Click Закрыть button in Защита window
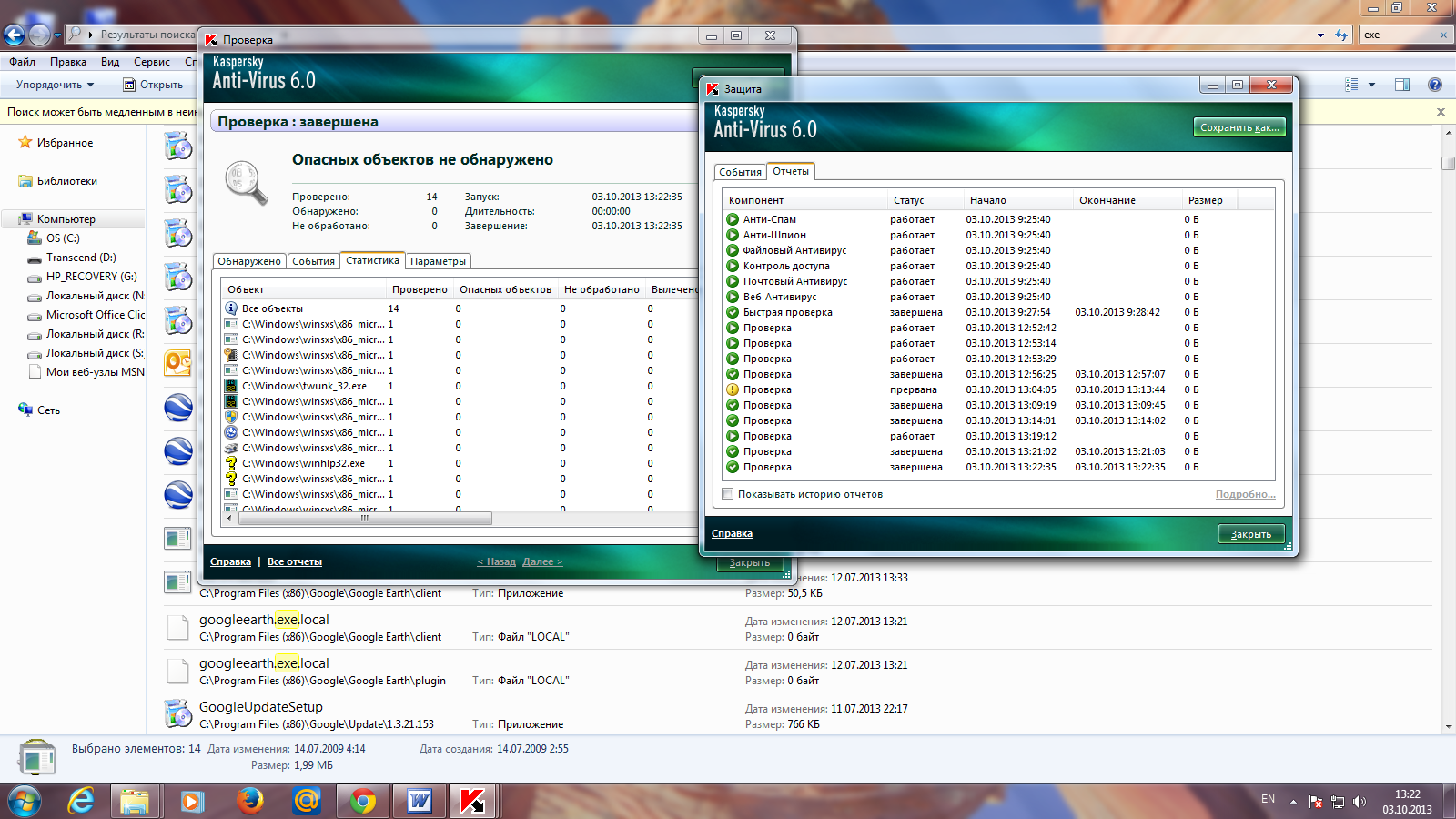Image resolution: width=1456 pixels, height=819 pixels. tap(1251, 534)
